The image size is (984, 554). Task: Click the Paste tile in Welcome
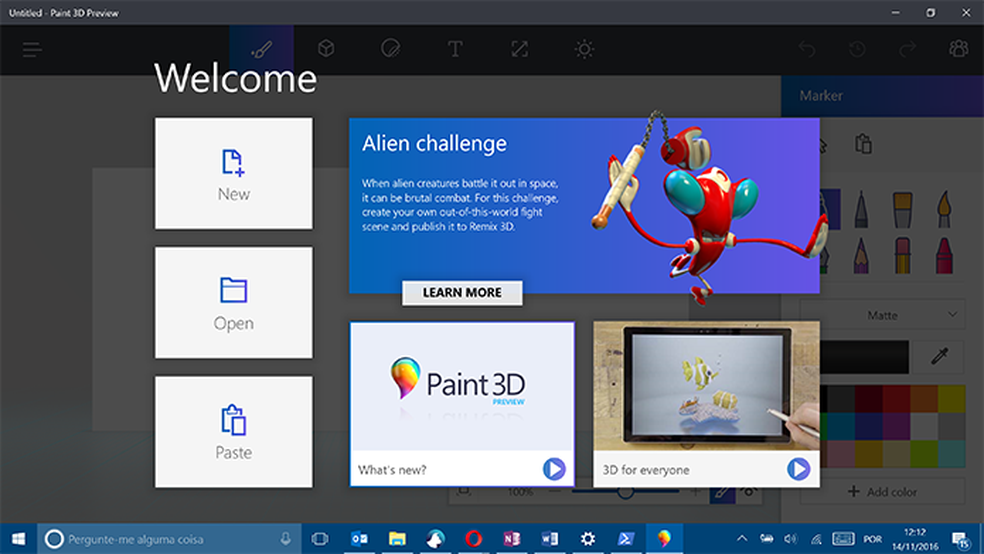tap(233, 432)
